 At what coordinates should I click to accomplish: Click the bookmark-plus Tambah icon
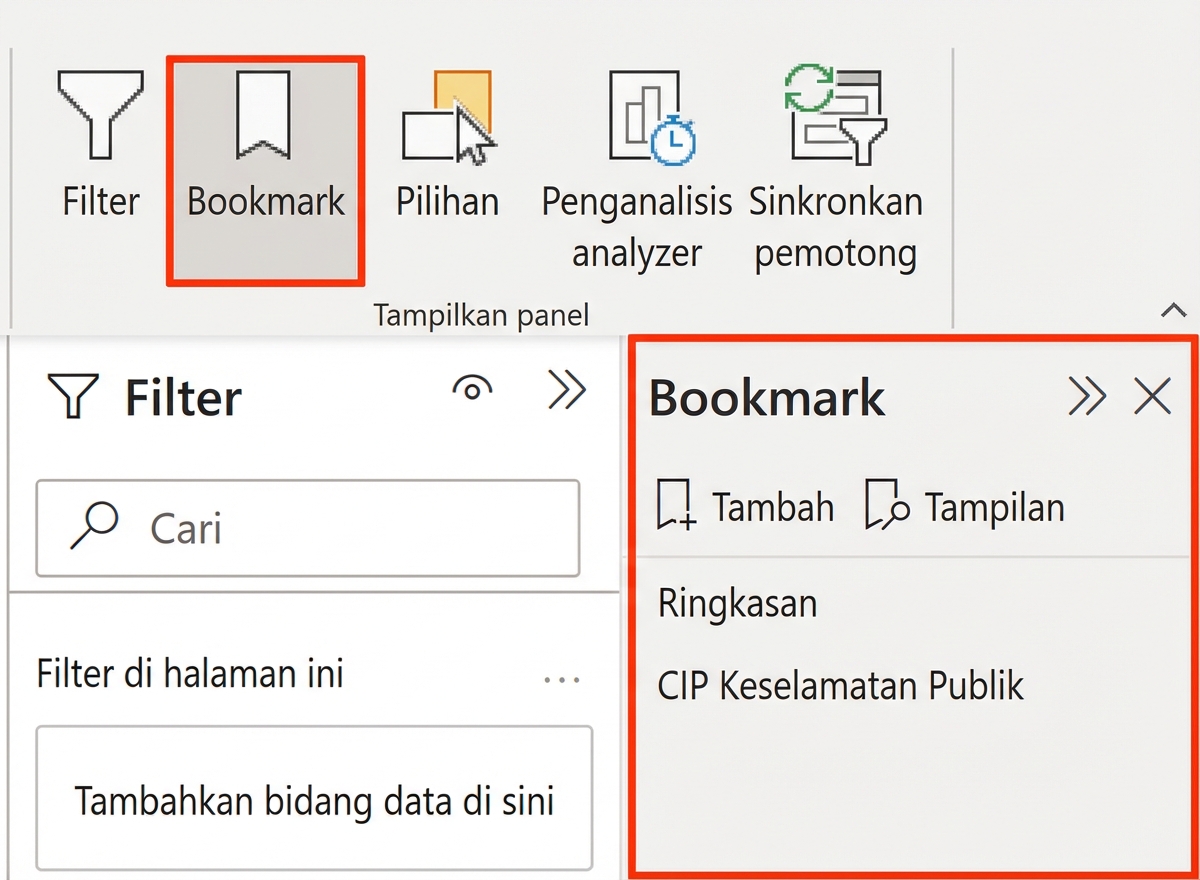tap(676, 506)
